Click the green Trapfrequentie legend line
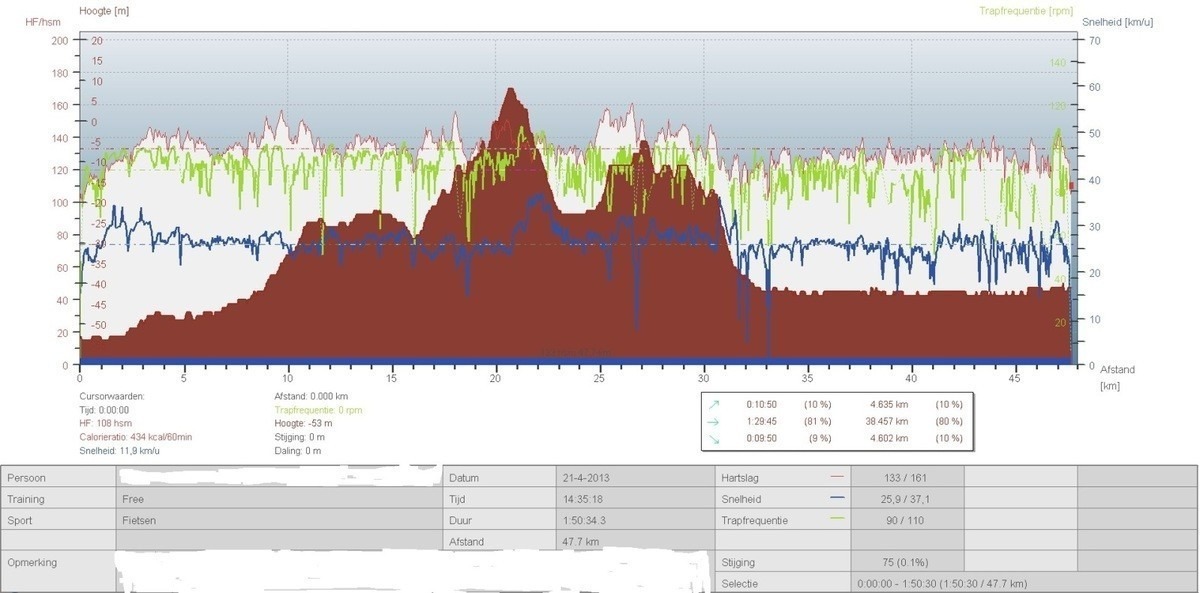Image resolution: width=1200 pixels, height=593 pixels. [x=837, y=519]
